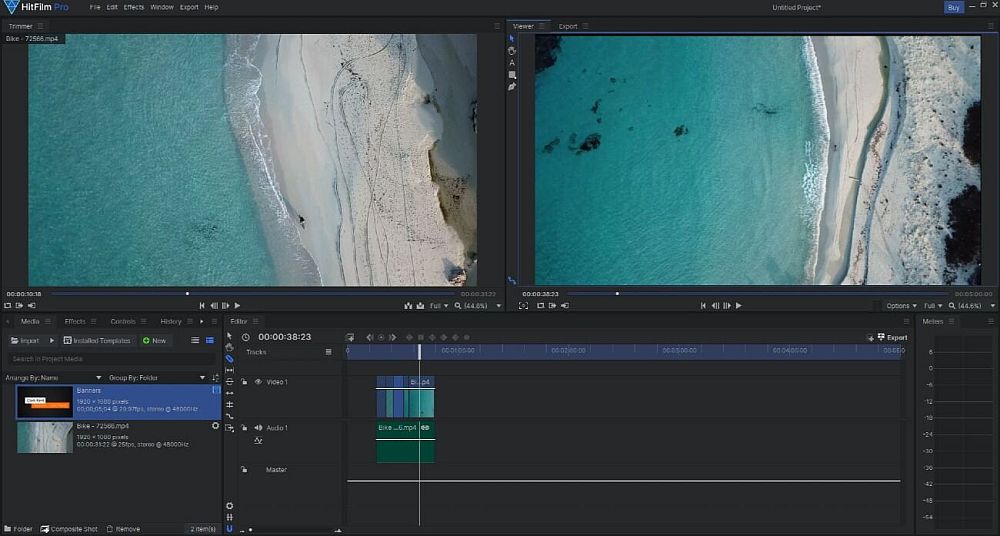Select the Text tool in the Viewer
Viewport: 1000px width, 536px height.
click(x=512, y=62)
